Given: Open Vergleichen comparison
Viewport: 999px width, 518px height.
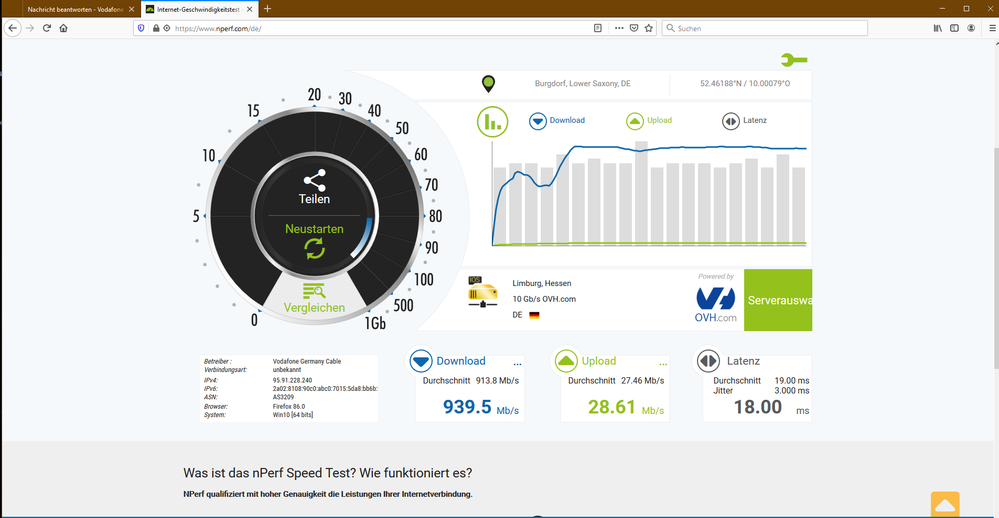Looking at the screenshot, I should (314, 299).
